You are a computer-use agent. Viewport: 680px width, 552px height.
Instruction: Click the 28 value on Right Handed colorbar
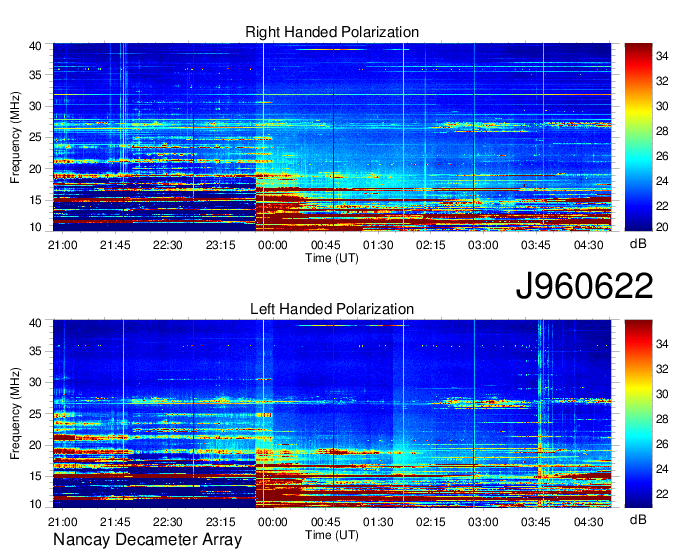tap(662, 131)
